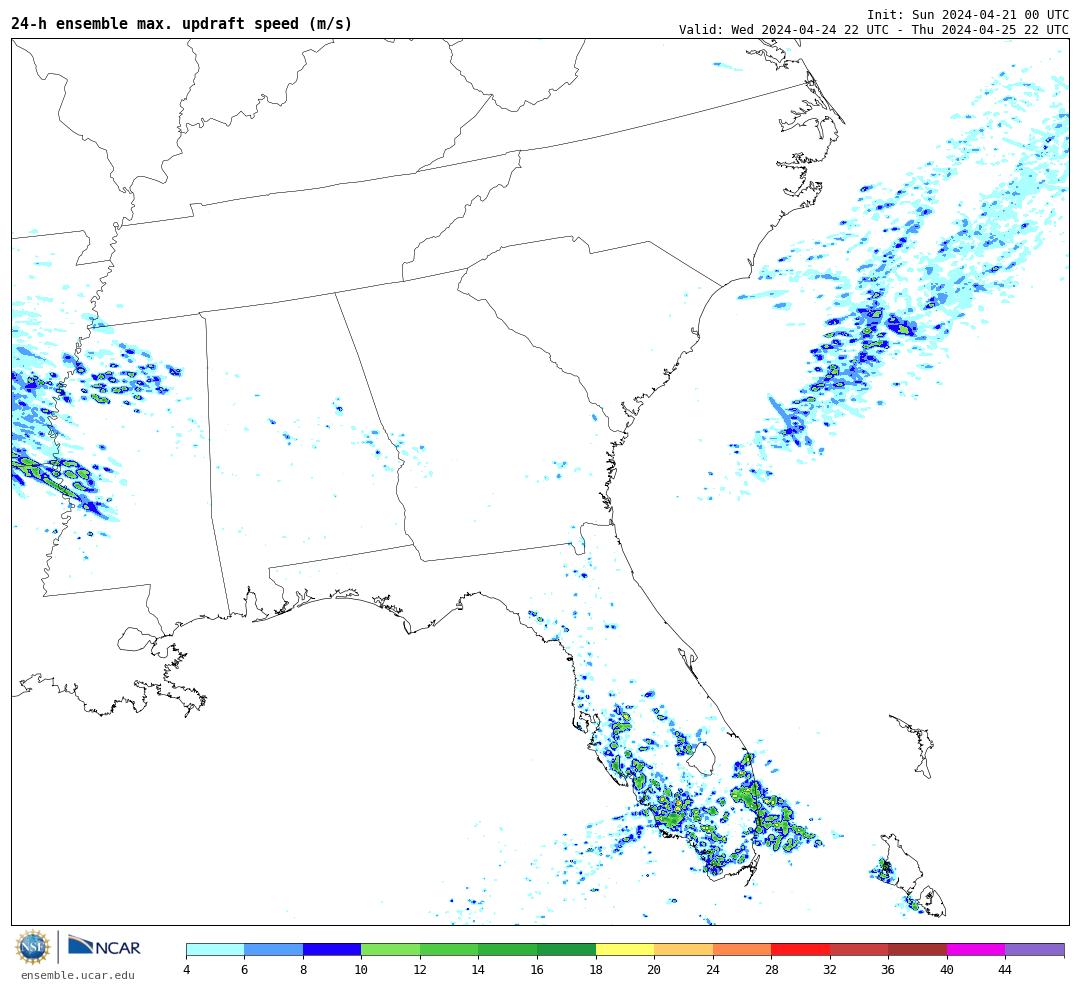1080x988 pixels.
Task: Click the colorbar tick label '40'
Action: pyautogui.click(x=947, y=970)
